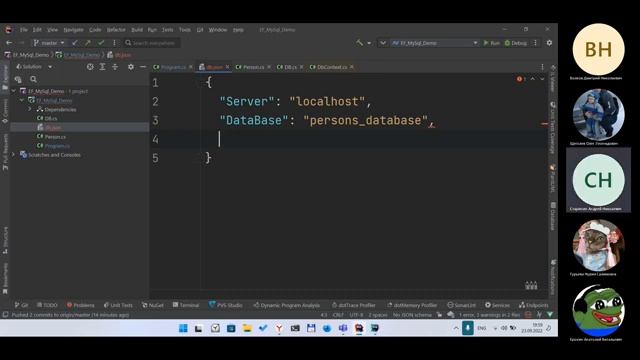Open the Refactor menu

pyautogui.click(x=116, y=30)
